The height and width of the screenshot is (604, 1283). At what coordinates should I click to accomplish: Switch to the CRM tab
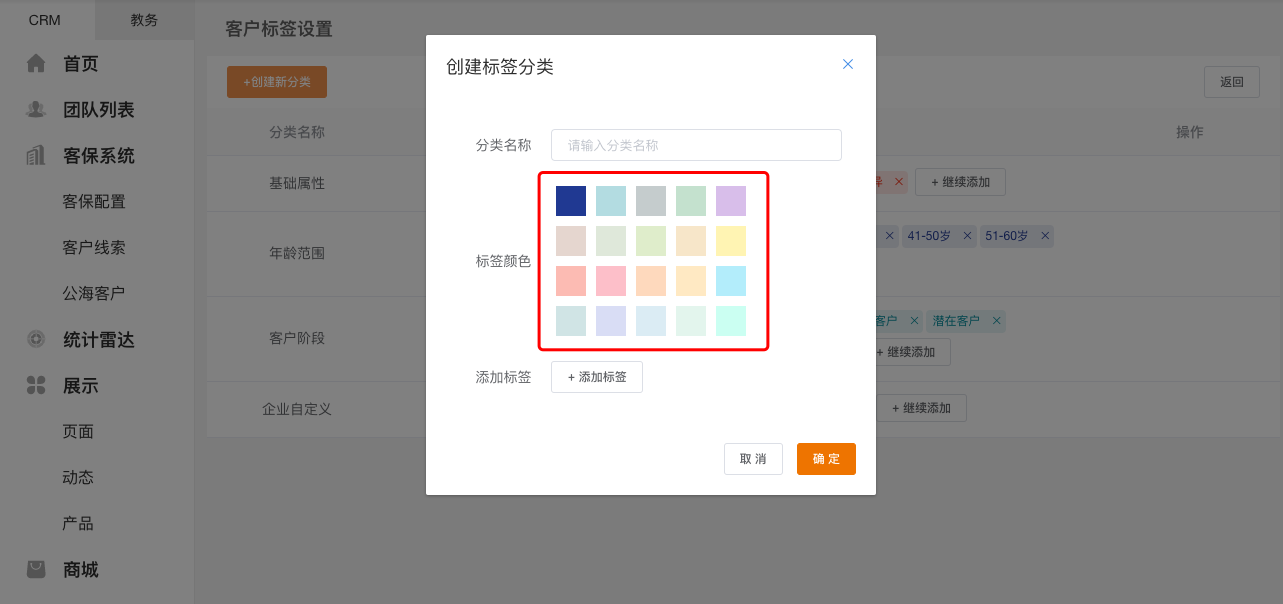point(45,20)
